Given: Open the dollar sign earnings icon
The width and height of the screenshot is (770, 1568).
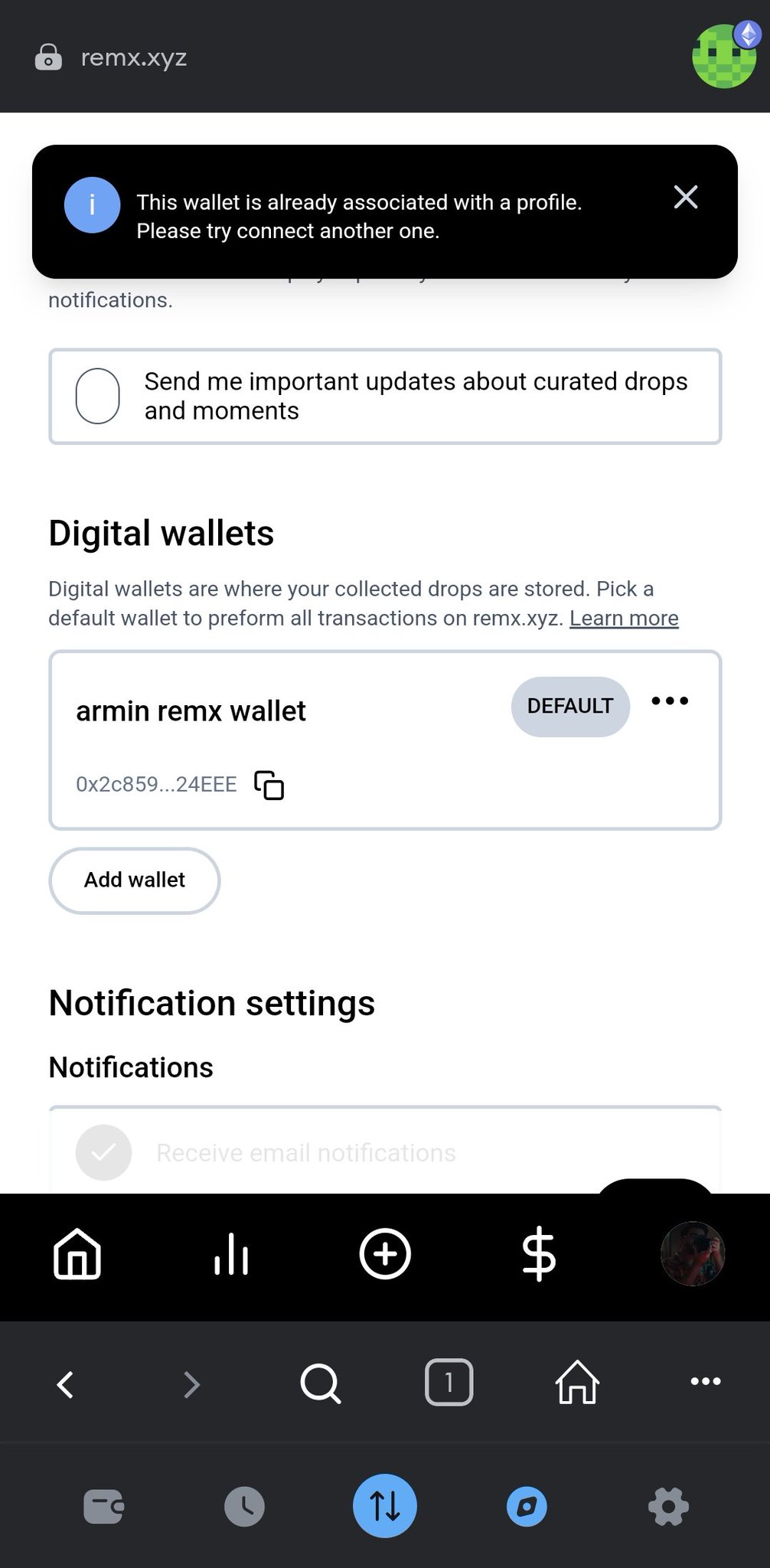Looking at the screenshot, I should 539,1254.
